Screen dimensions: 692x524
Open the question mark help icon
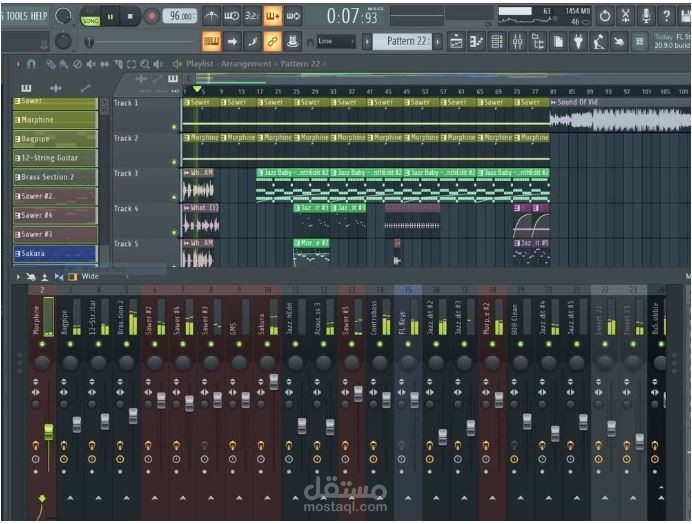click(x=666, y=16)
